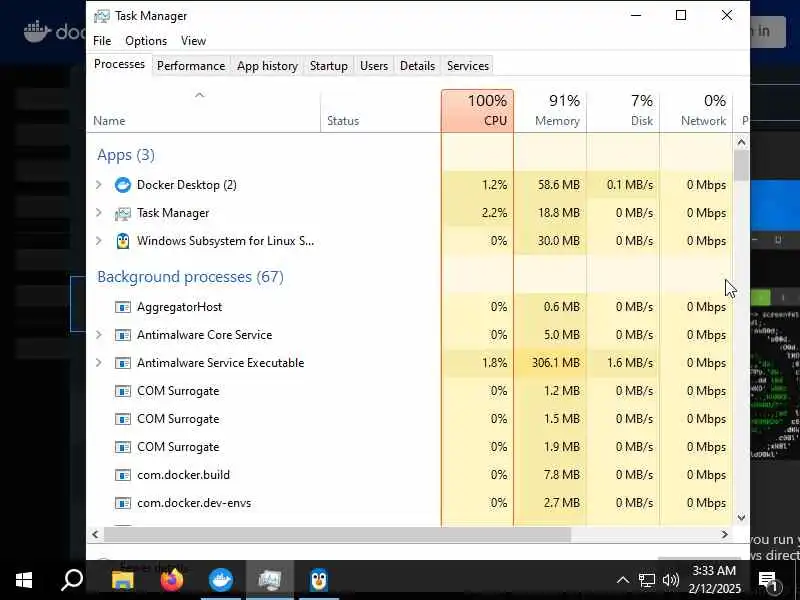Open the View menu
Screen dimensions: 800x600
point(193,41)
